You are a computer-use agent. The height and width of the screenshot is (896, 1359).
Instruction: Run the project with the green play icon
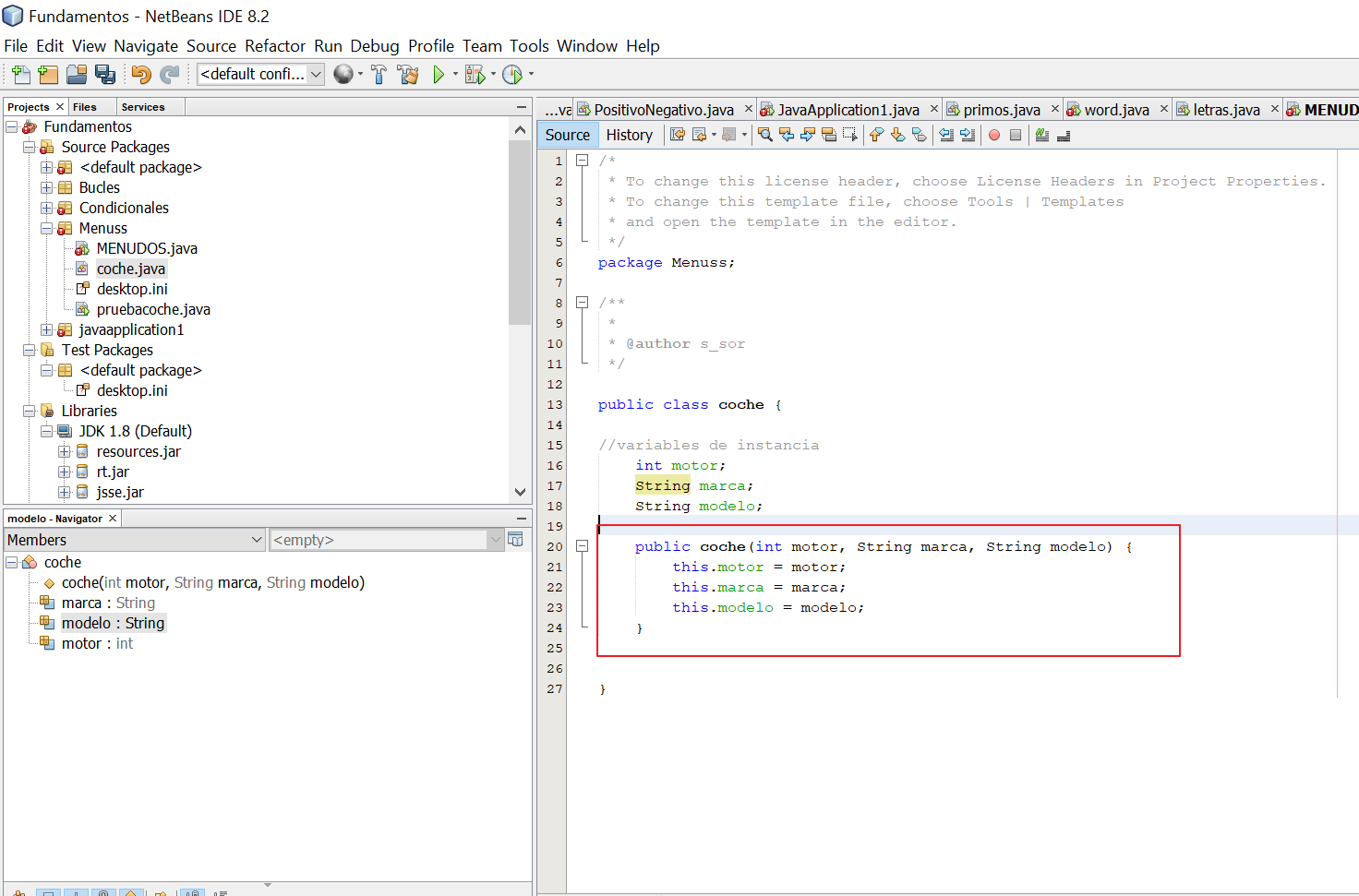pyautogui.click(x=439, y=75)
